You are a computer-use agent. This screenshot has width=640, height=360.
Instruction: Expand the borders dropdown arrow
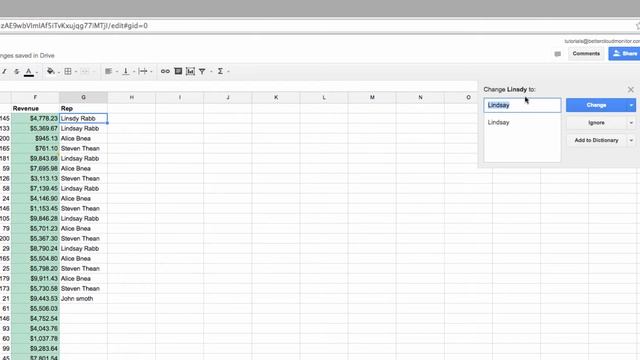(x=76, y=72)
